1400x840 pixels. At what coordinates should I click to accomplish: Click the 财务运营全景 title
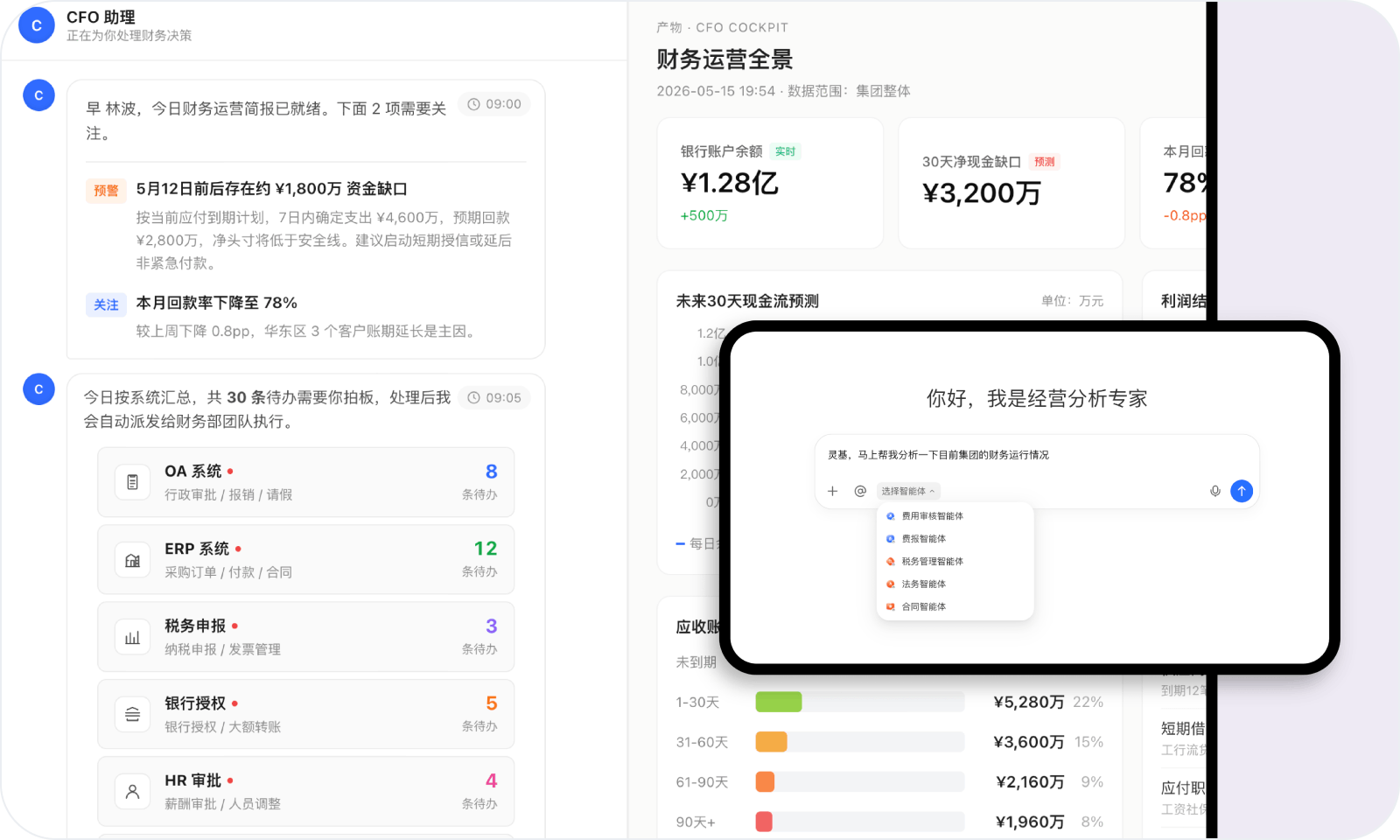point(724,59)
